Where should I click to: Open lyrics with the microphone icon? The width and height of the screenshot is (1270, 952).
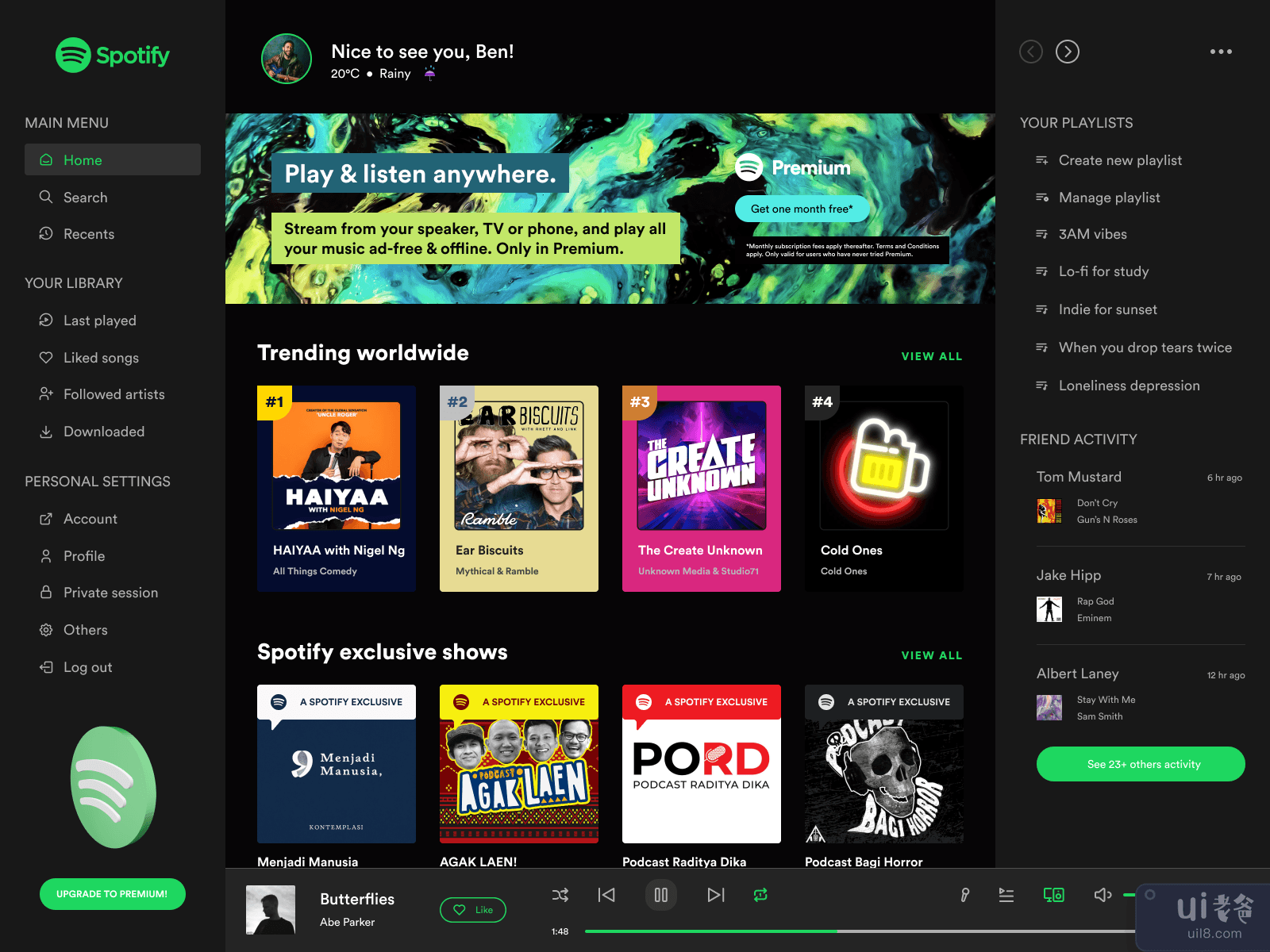(964, 895)
